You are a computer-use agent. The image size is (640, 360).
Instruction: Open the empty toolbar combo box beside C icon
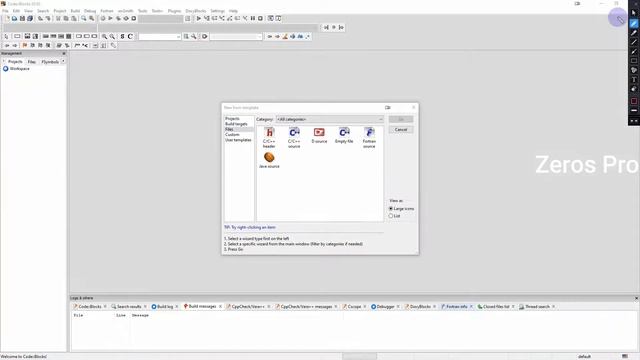pos(160,37)
